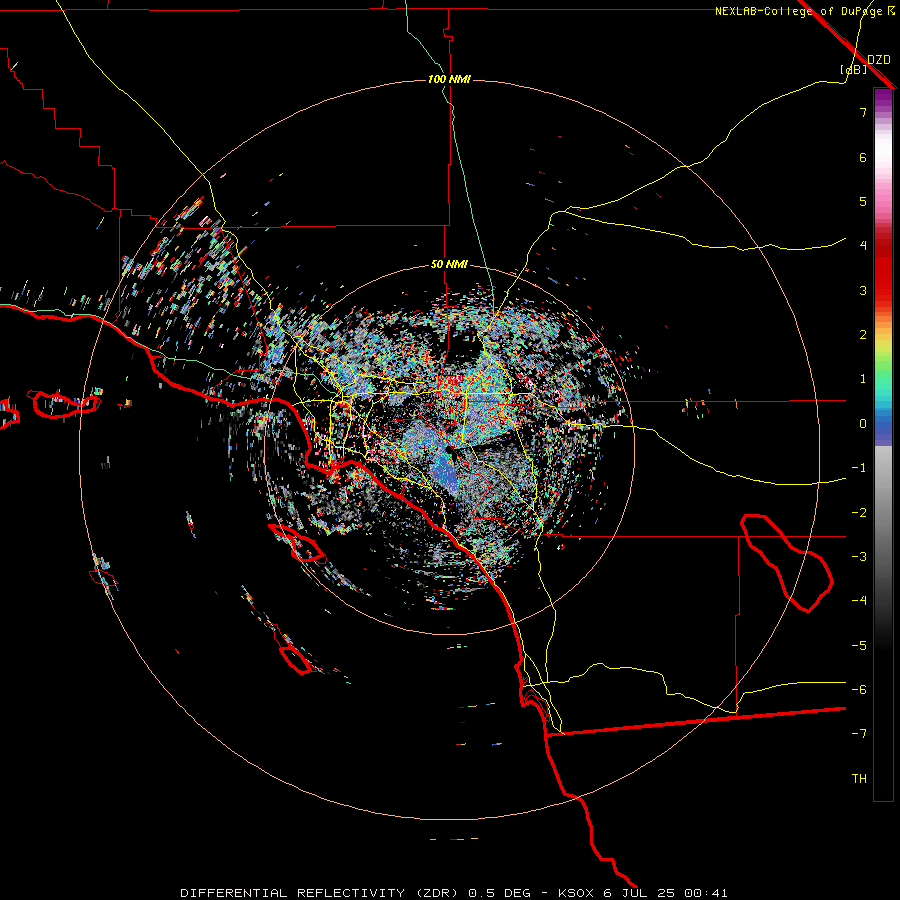This screenshot has height=900, width=900.
Task: Click the KSOX 6 JUL 25 00:41 timestamp
Action: [x=643, y=893]
